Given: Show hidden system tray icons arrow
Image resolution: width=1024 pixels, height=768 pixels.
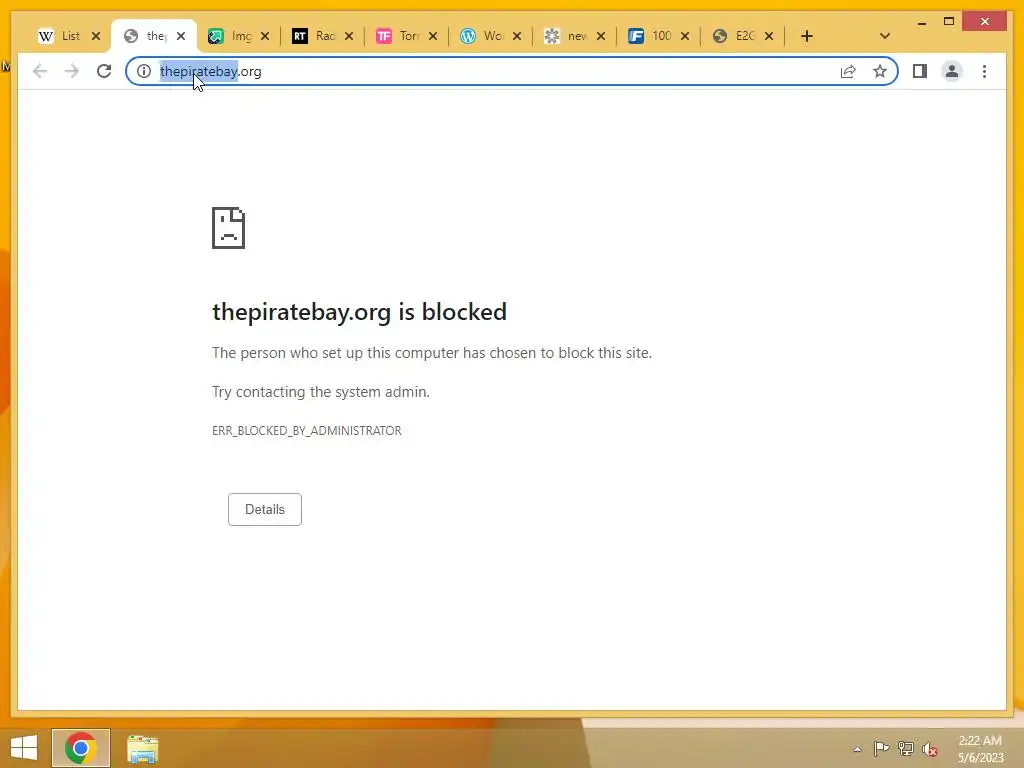Looking at the screenshot, I should click(857, 749).
